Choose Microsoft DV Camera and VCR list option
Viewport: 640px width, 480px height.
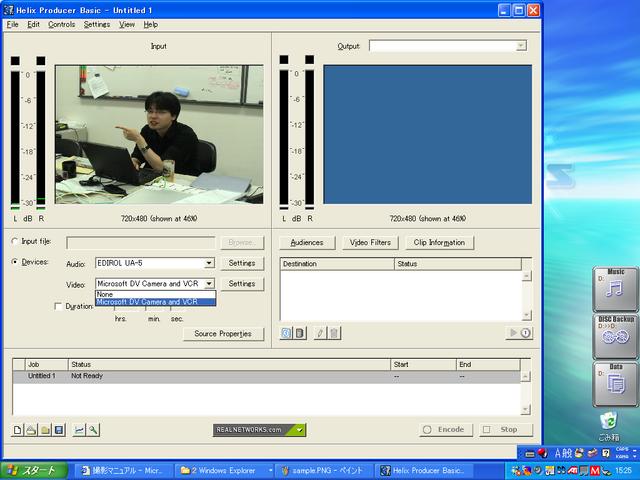click(x=156, y=302)
